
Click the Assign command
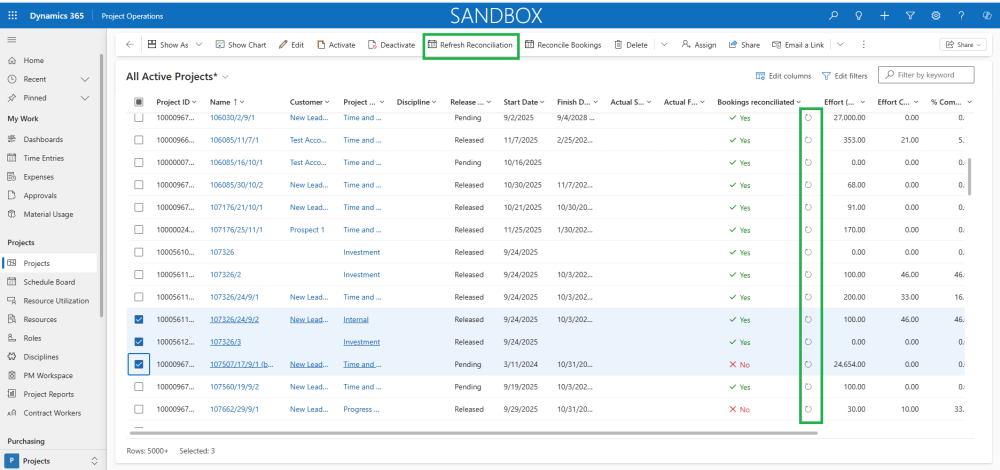698,45
